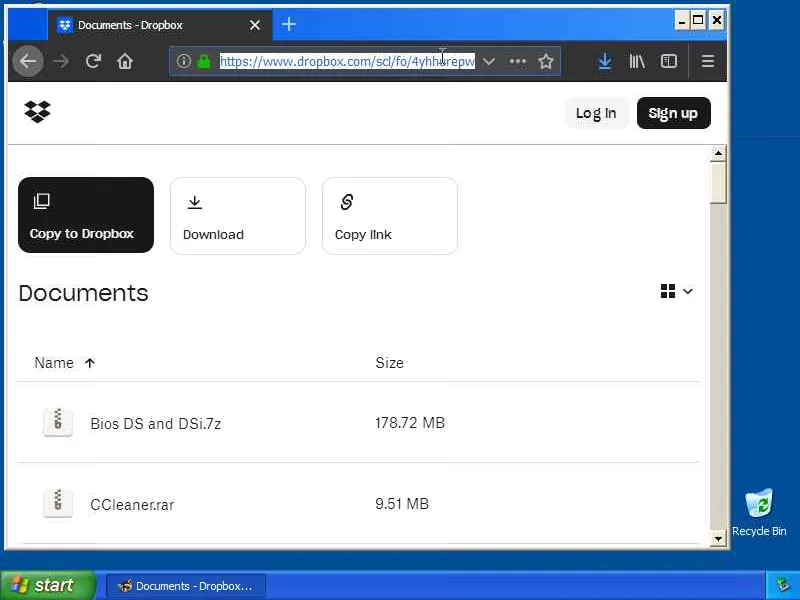Bookmark this page with the star icon

click(x=546, y=61)
